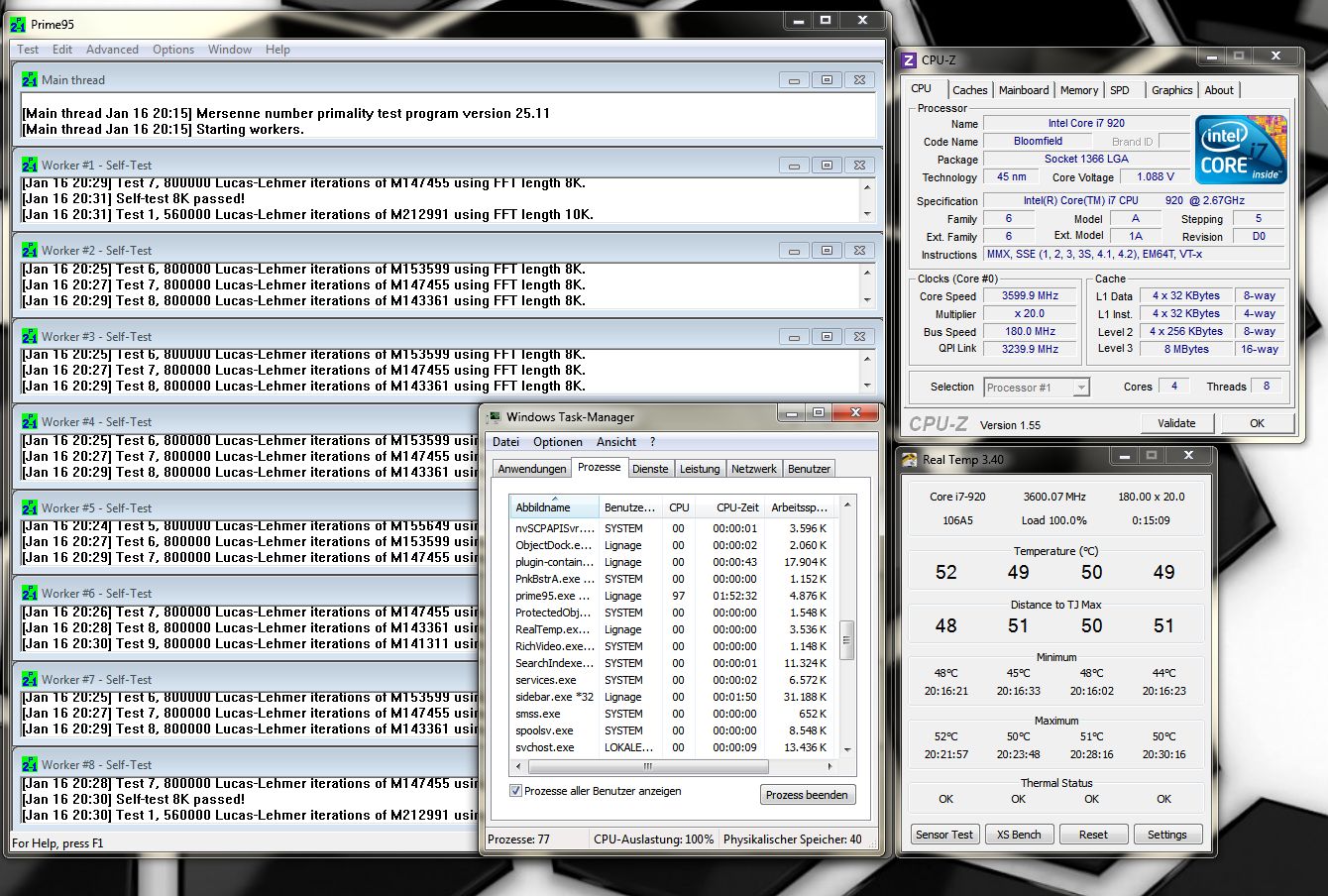
Task: Restore the Worker #2 child window
Action: [827, 250]
